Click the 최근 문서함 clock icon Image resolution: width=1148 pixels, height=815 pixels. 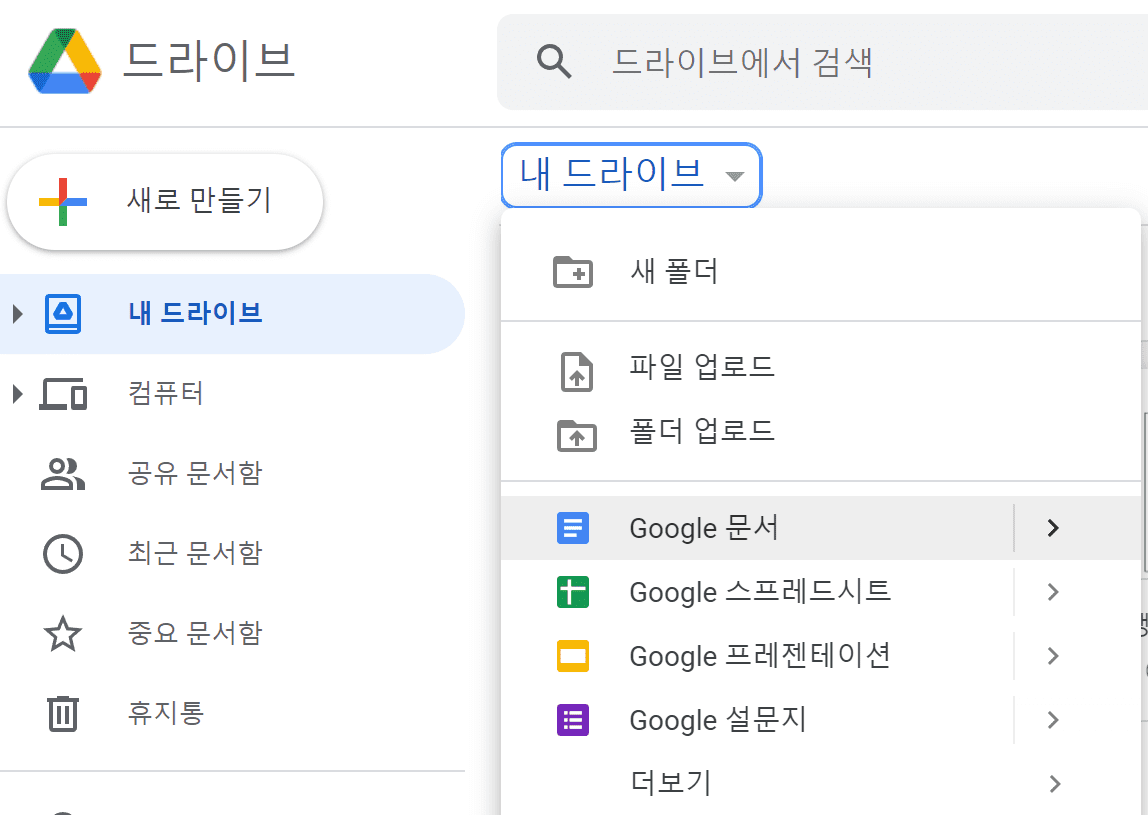pos(63,554)
